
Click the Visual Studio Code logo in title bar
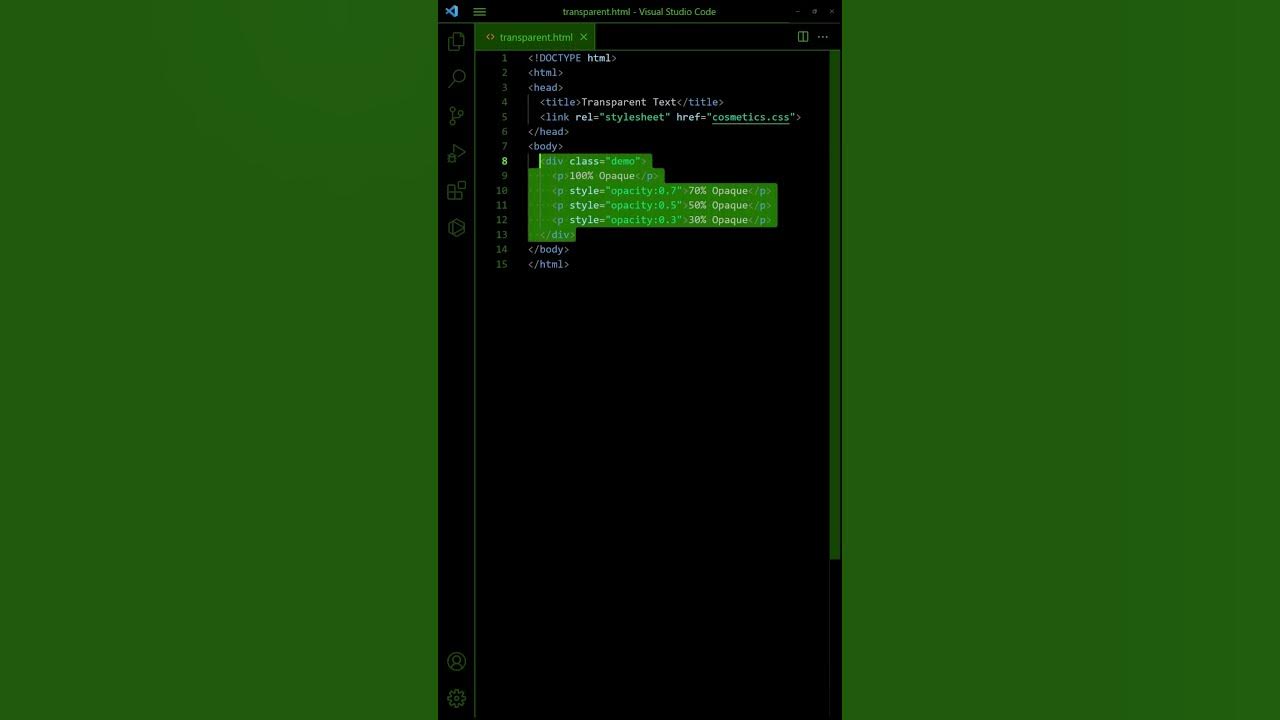pos(452,11)
